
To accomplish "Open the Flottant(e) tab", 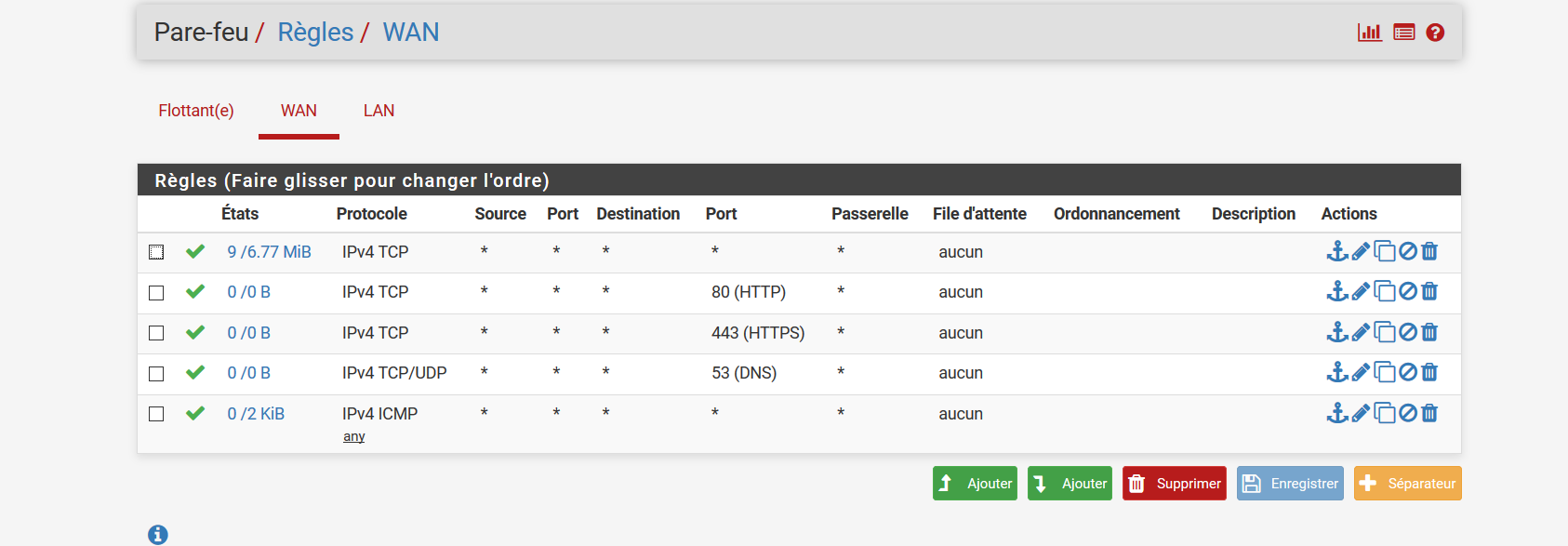I will tap(196, 111).
